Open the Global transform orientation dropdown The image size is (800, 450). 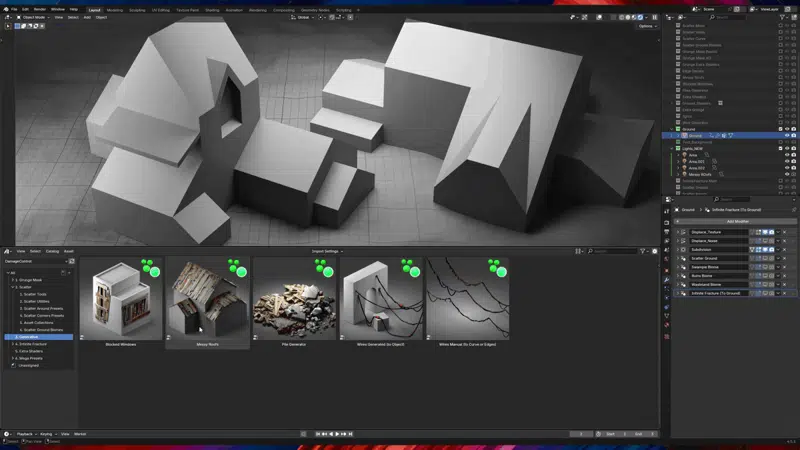tap(302, 17)
